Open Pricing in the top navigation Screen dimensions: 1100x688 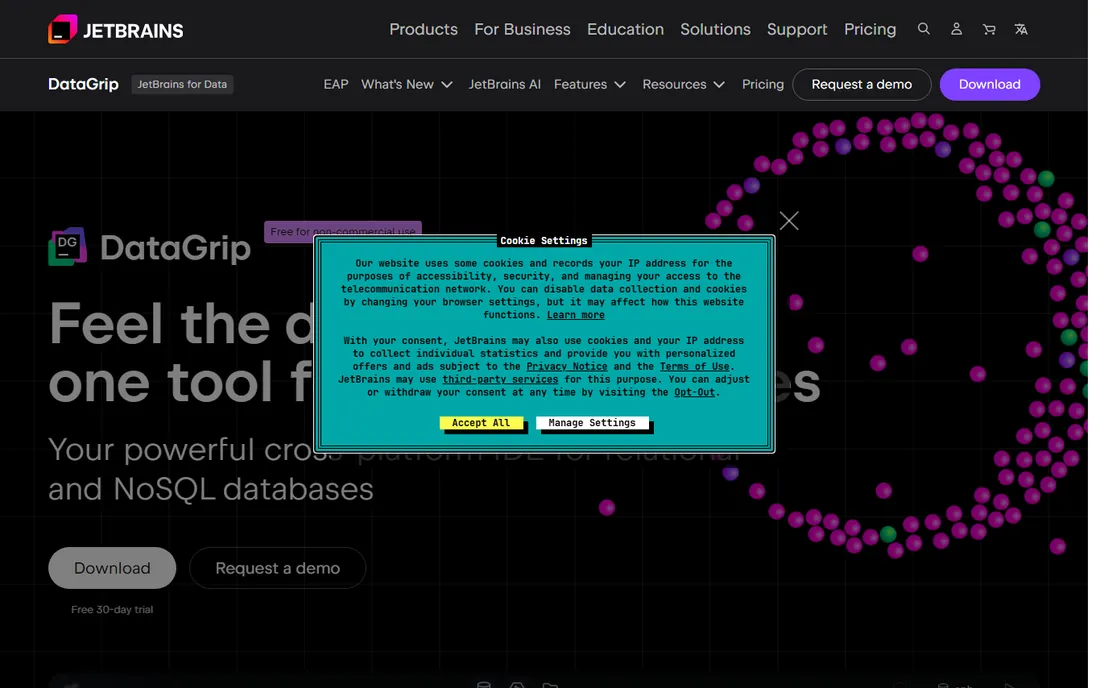tap(870, 29)
